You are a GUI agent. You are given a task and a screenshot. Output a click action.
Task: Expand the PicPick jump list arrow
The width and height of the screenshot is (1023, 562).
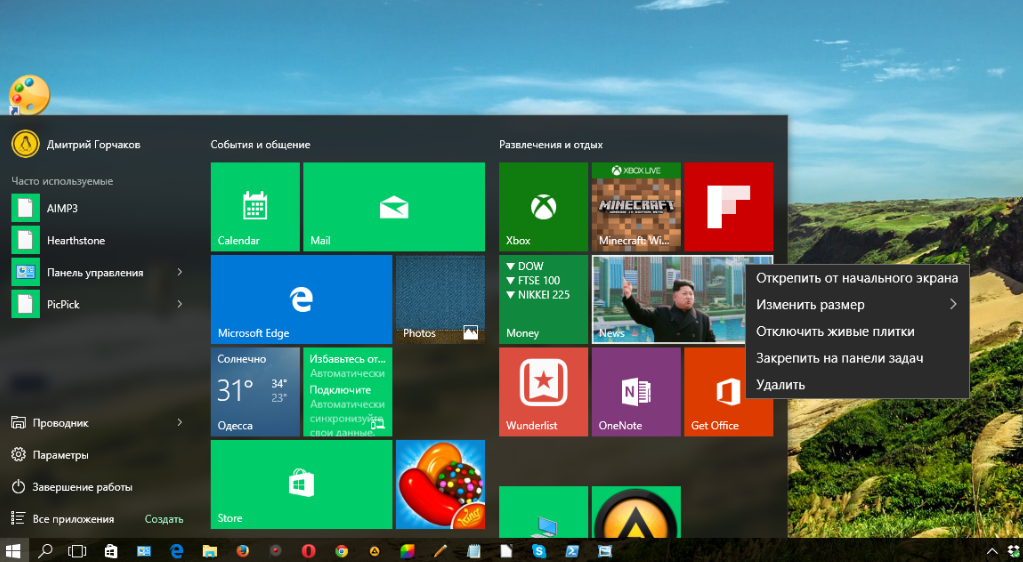tap(180, 304)
